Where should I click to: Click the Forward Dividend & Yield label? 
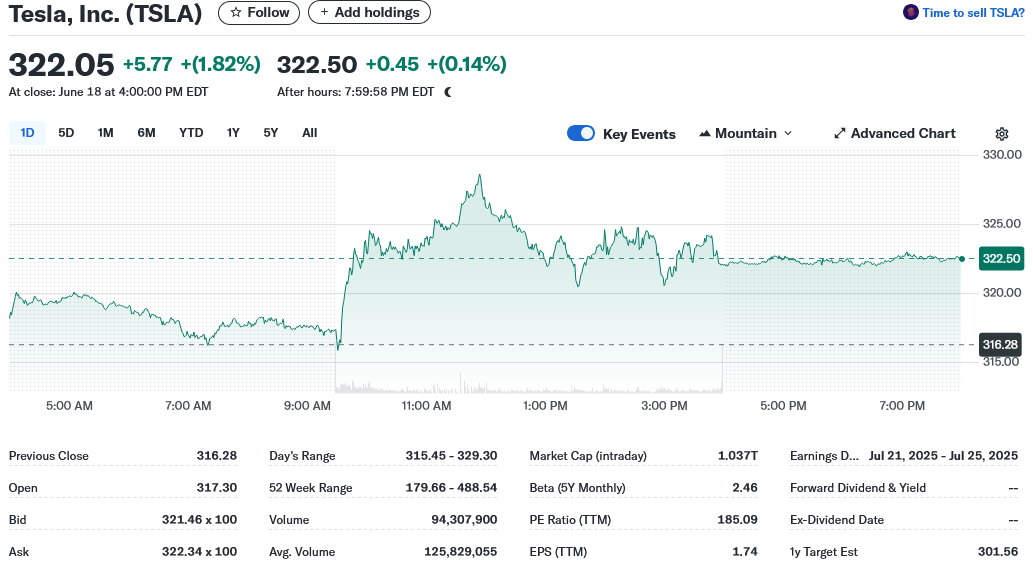(858, 488)
